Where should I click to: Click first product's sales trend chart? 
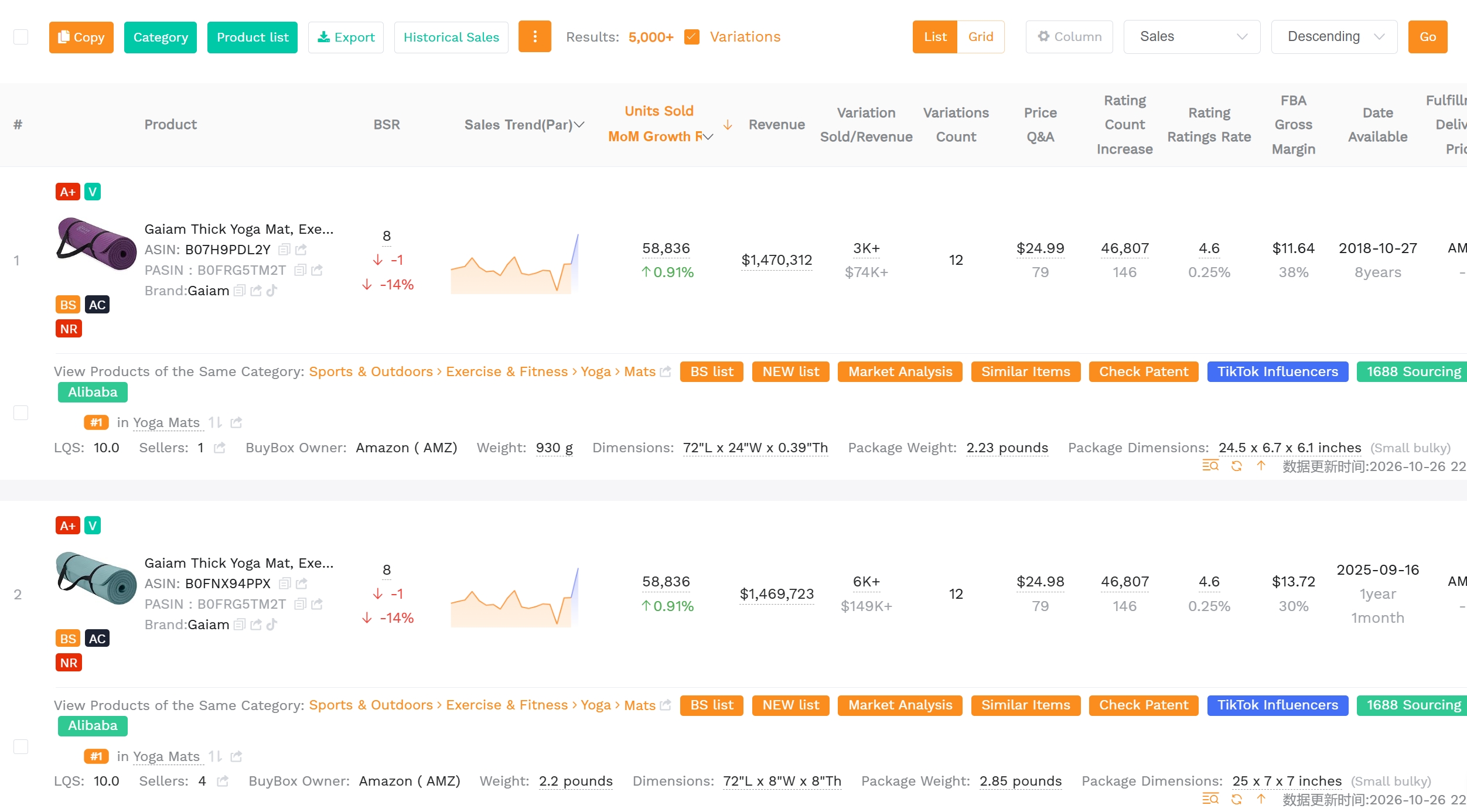(515, 264)
